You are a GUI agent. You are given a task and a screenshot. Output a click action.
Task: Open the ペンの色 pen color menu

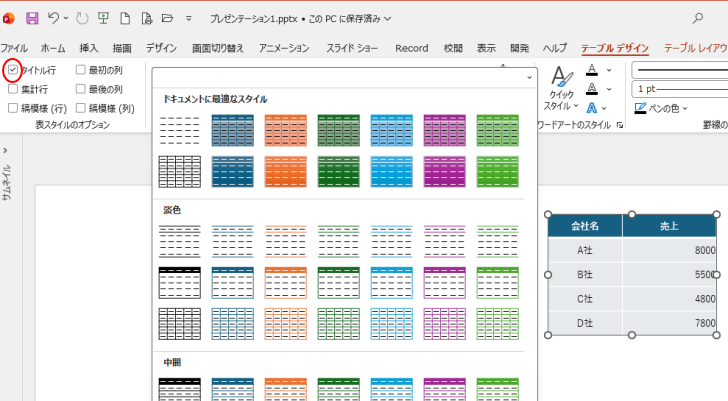click(661, 108)
